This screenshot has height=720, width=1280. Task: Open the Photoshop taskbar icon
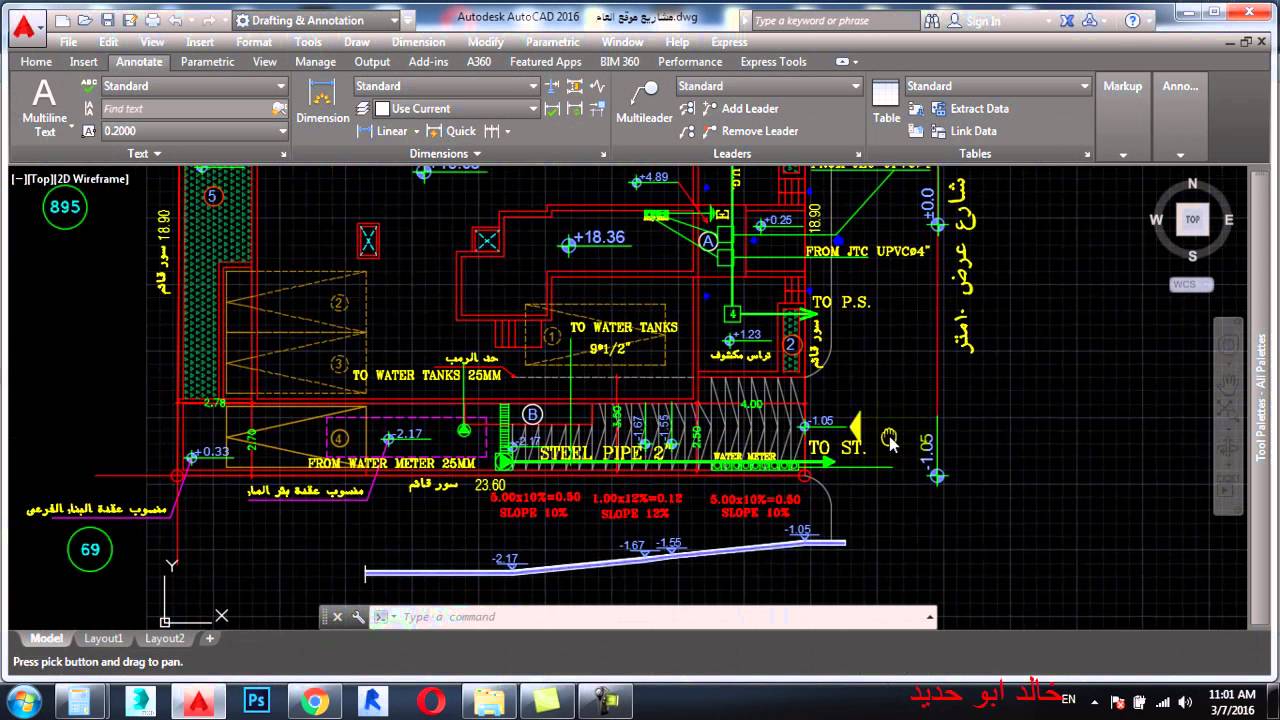pos(257,701)
